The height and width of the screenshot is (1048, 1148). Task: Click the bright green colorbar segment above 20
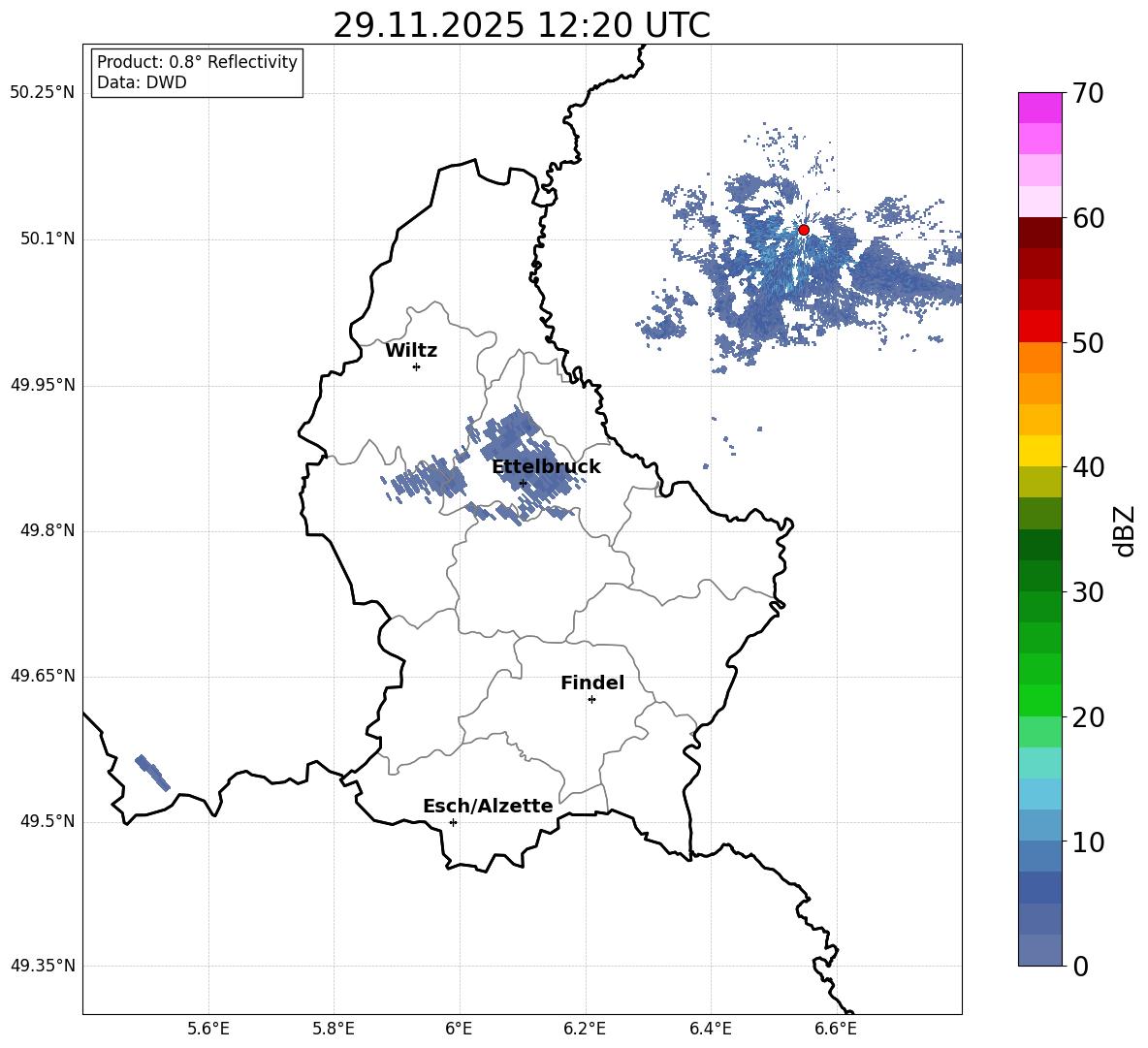1040,700
